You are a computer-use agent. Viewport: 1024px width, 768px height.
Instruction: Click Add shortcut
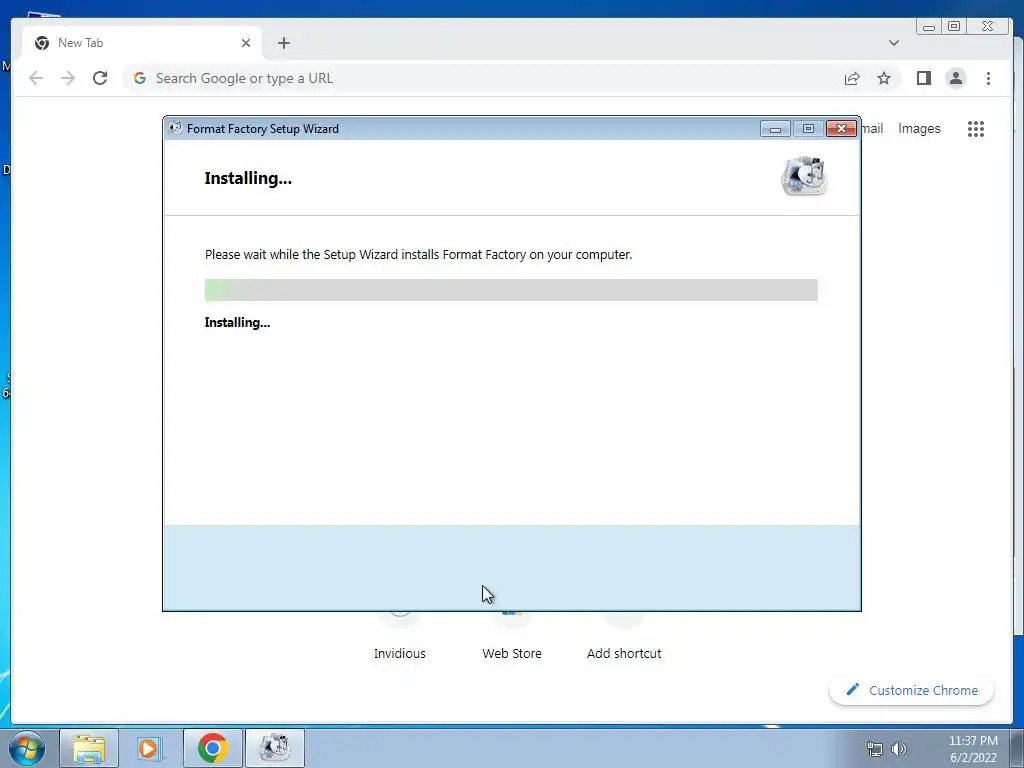(x=624, y=653)
